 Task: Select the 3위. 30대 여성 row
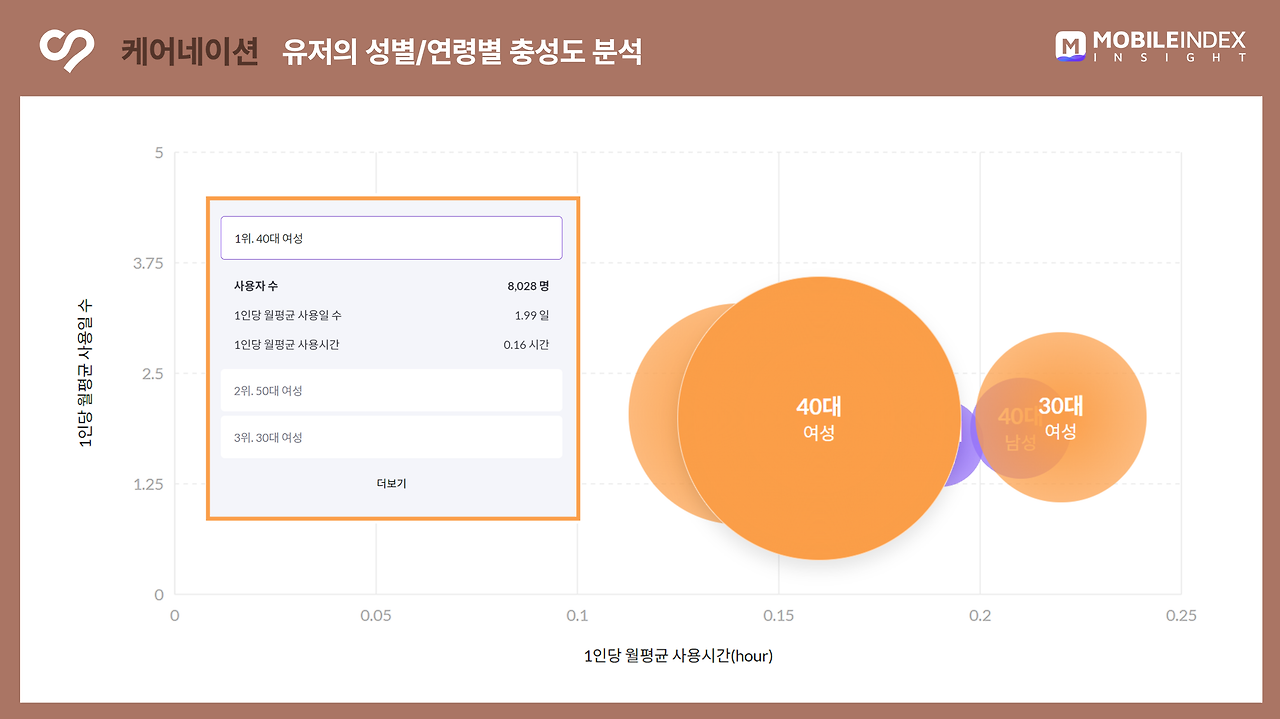391,437
